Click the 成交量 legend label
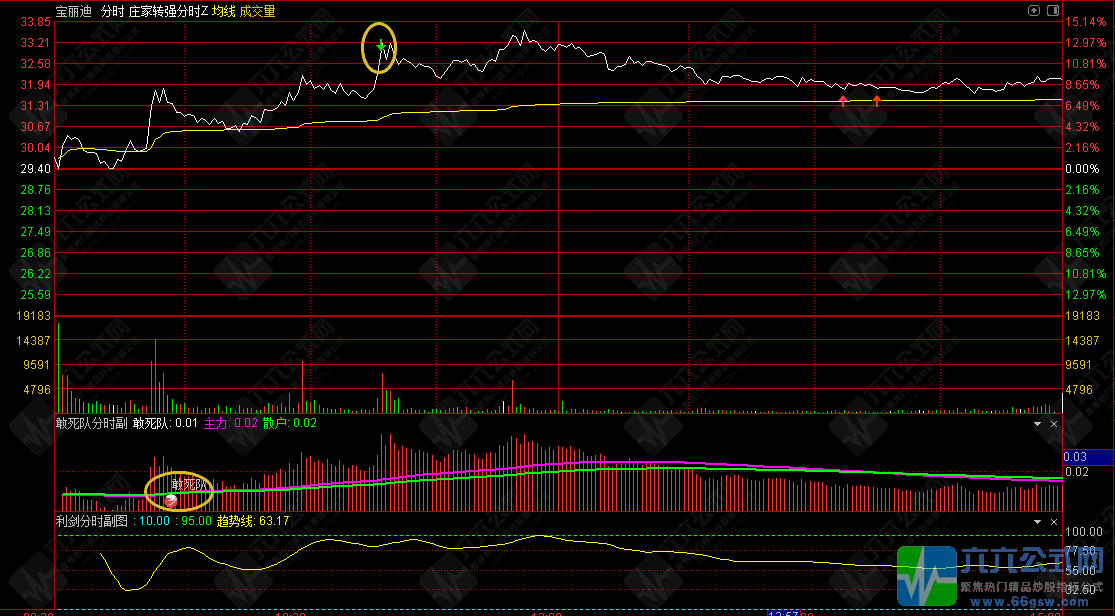The width and height of the screenshot is (1115, 616). [x=257, y=12]
